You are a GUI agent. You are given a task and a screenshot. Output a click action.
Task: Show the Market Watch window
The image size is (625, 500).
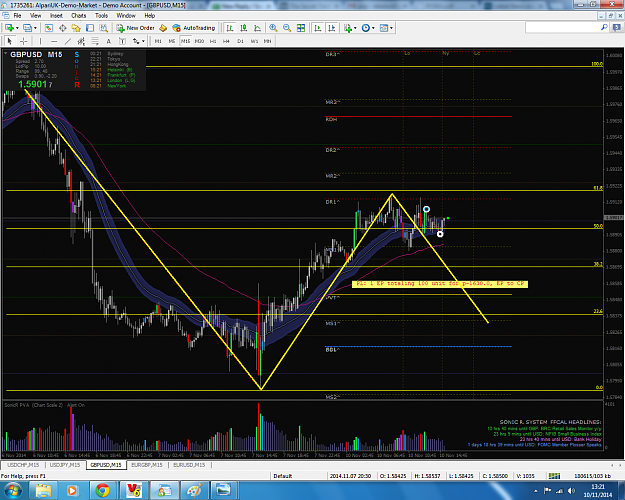(x=49, y=28)
